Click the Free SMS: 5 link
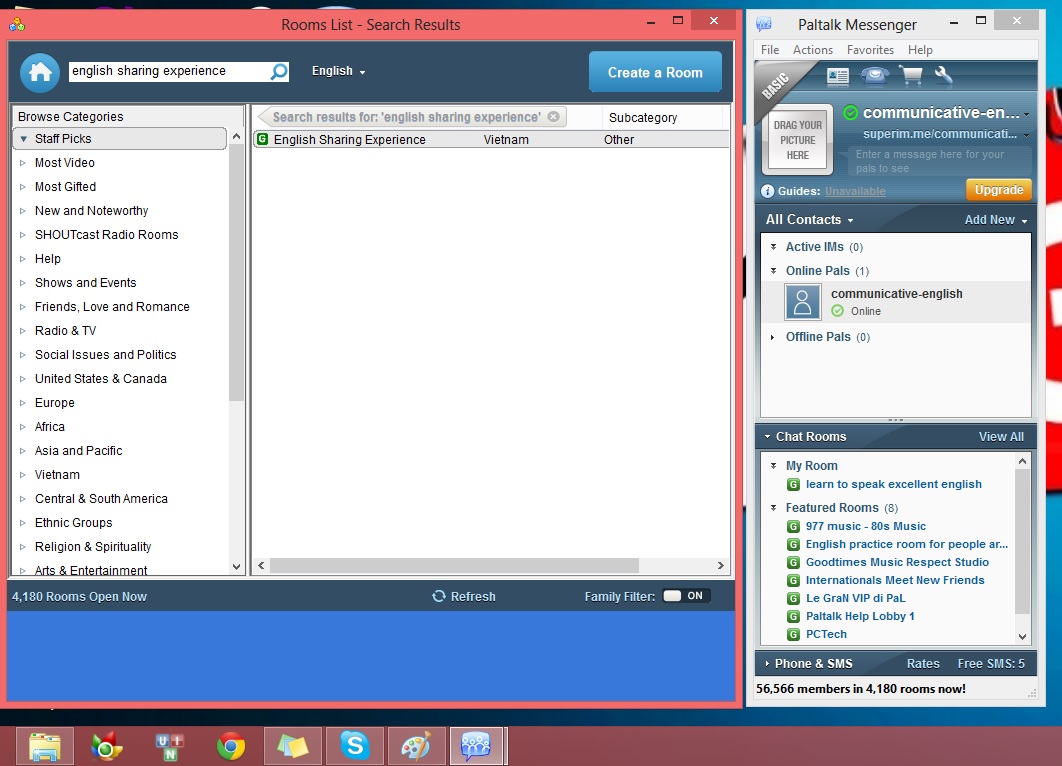Image resolution: width=1062 pixels, height=766 pixels. point(991,664)
